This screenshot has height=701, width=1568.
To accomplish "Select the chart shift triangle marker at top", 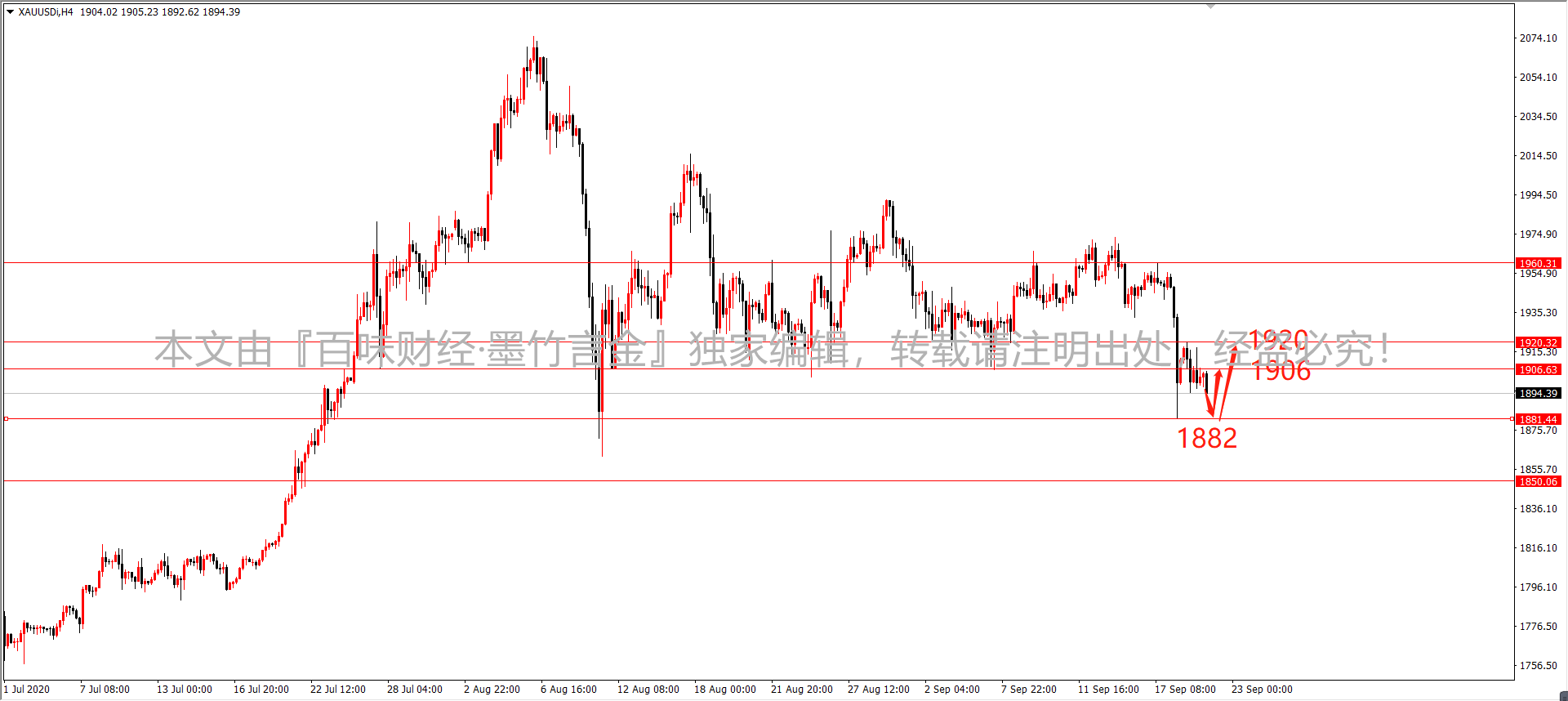I will (1211, 6).
